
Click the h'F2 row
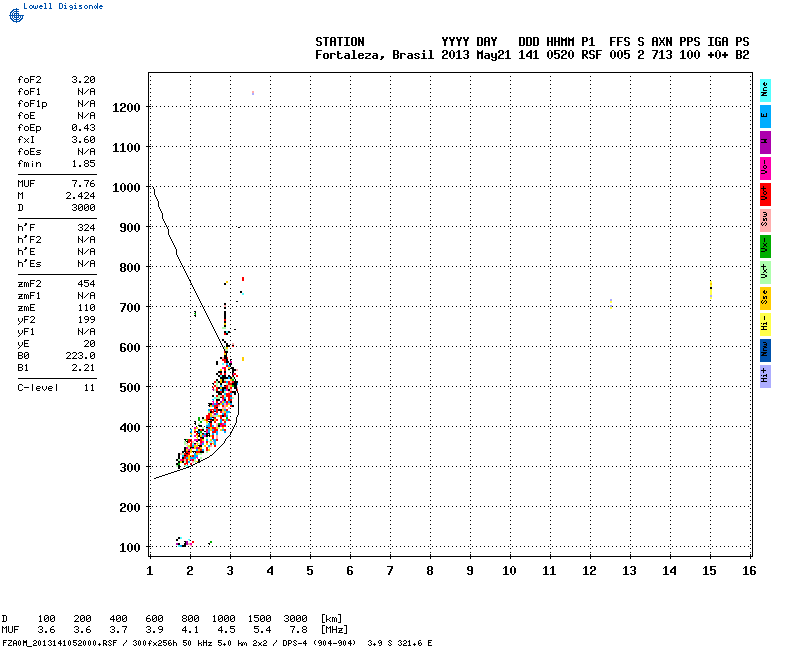click(56, 240)
